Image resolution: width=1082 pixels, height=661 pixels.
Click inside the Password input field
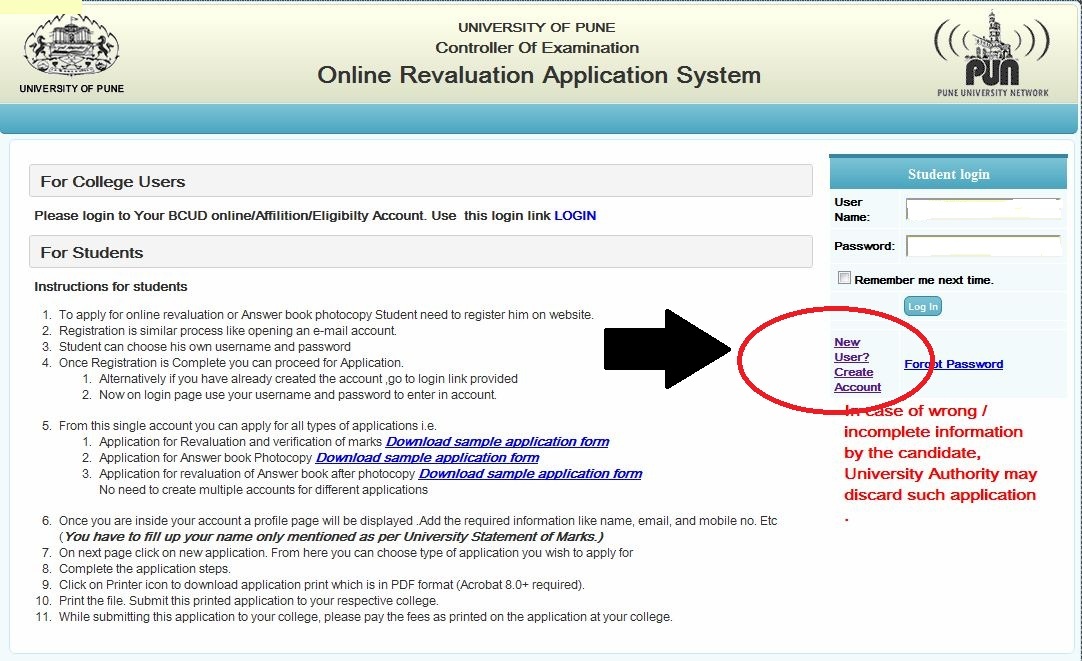click(x=983, y=243)
